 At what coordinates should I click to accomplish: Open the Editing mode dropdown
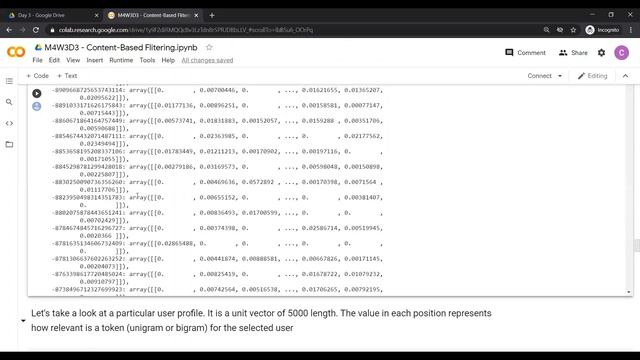592,76
